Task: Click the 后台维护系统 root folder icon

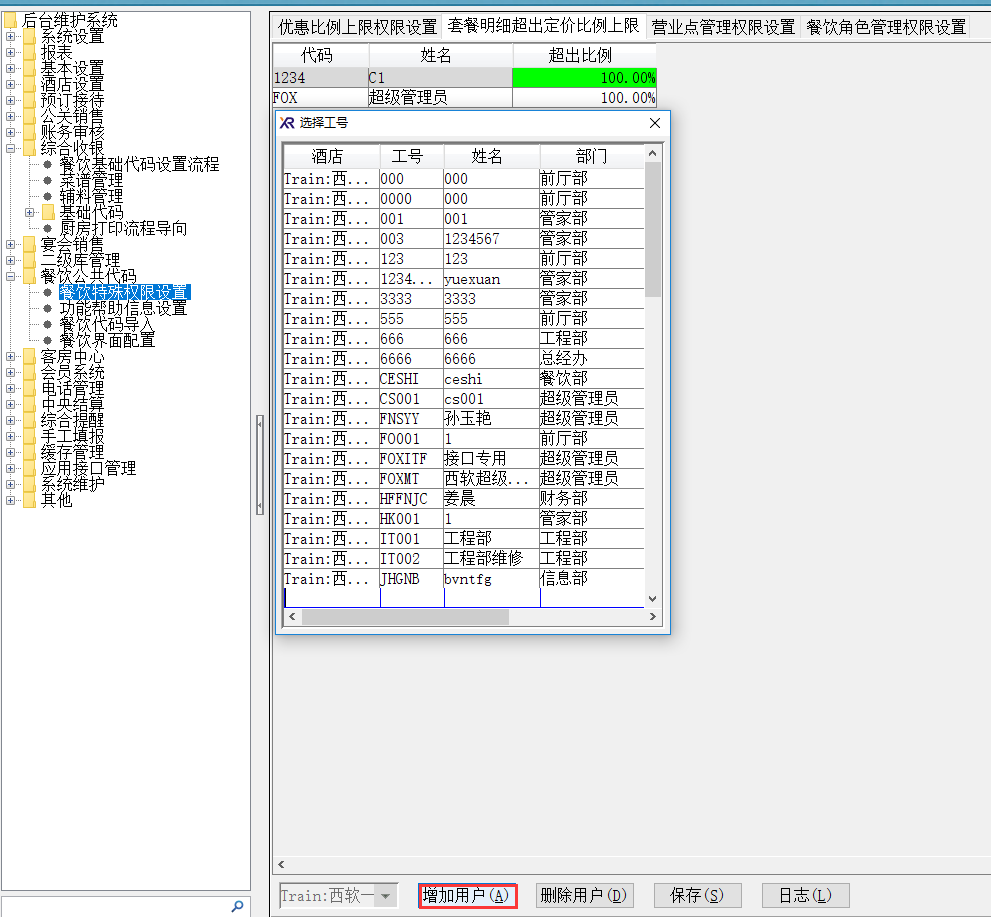Action: [x=11, y=21]
